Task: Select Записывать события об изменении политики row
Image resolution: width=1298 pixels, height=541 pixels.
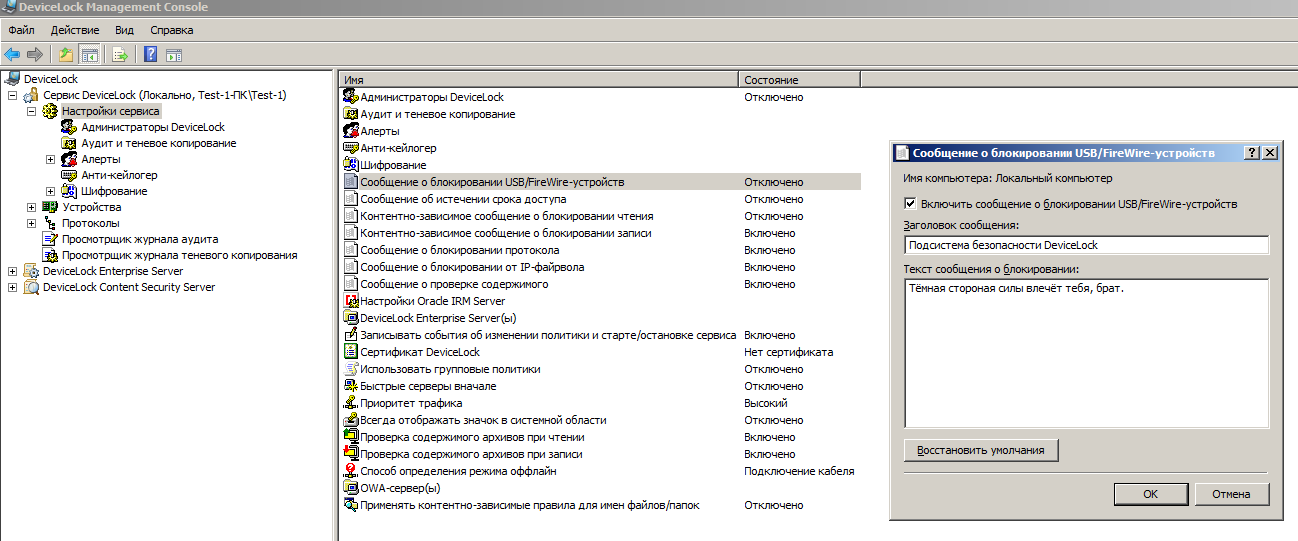Action: 600,335
